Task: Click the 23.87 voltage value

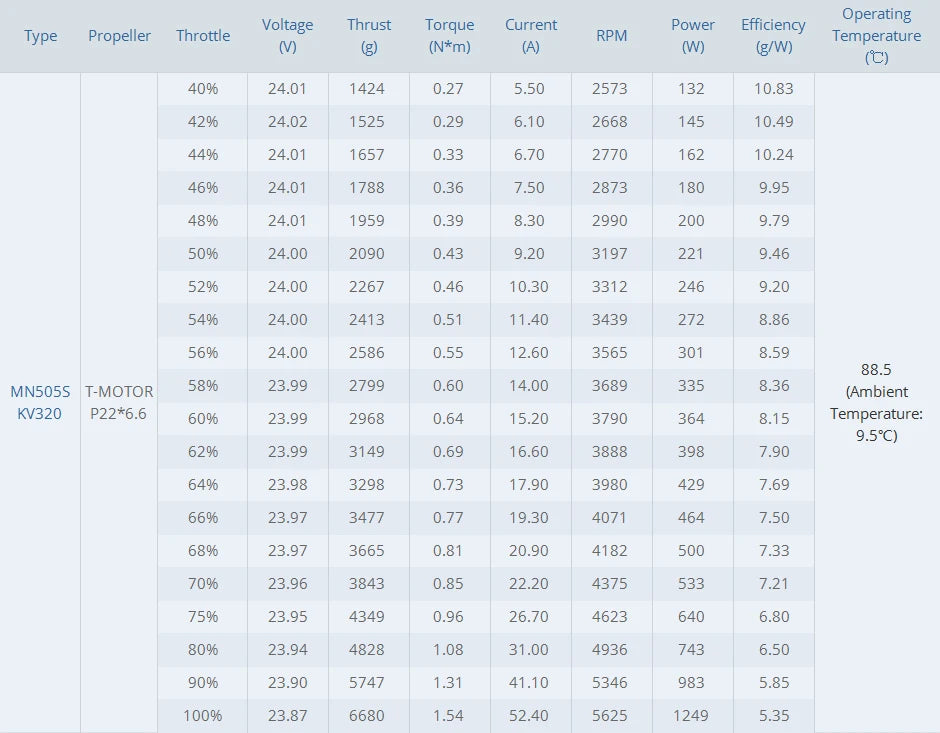Action: click(288, 716)
